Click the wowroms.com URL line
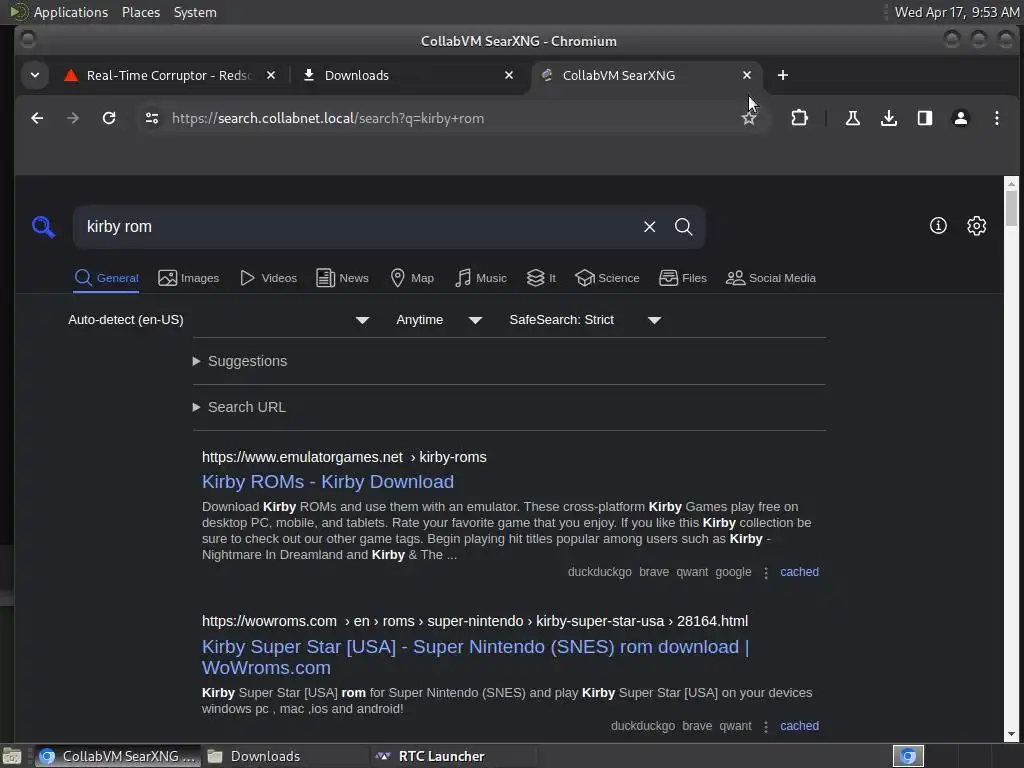The width and height of the screenshot is (1024, 768). (475, 621)
